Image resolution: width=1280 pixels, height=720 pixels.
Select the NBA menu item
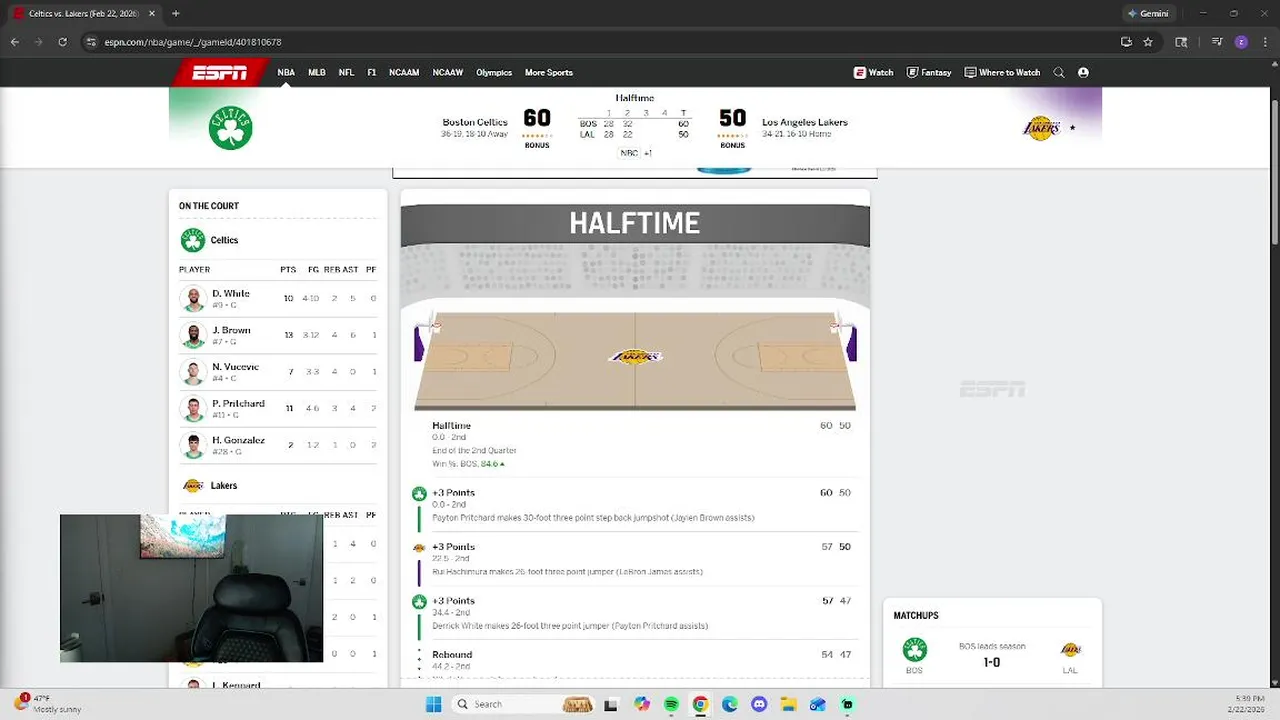pyautogui.click(x=286, y=72)
